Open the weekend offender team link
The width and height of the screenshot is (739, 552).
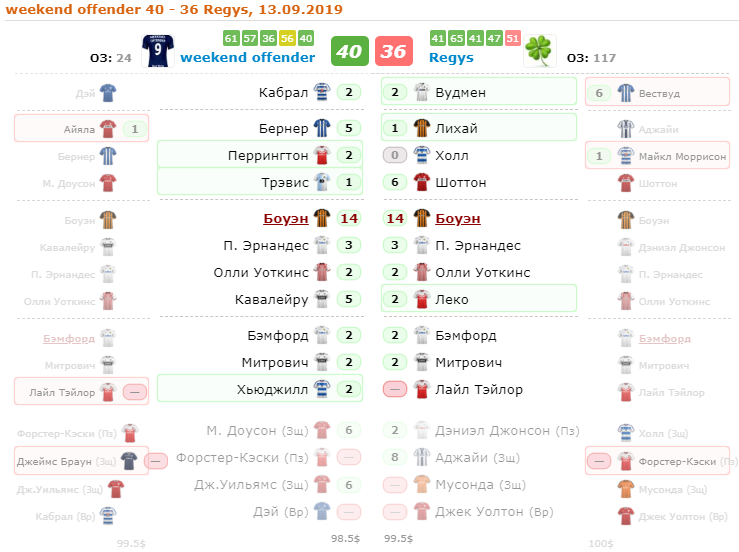click(x=247, y=57)
